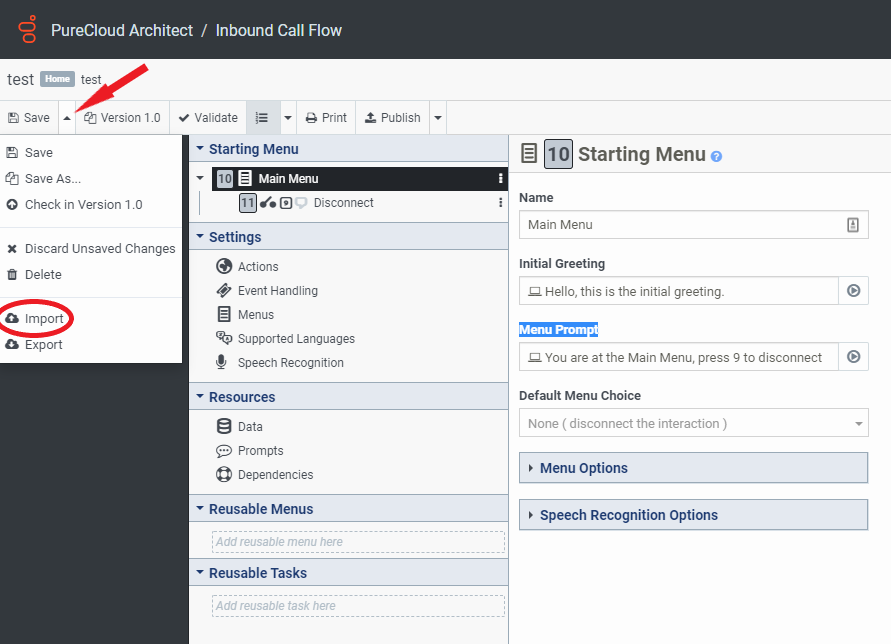Collapse the Resources section
The height and width of the screenshot is (644, 891).
click(200, 396)
